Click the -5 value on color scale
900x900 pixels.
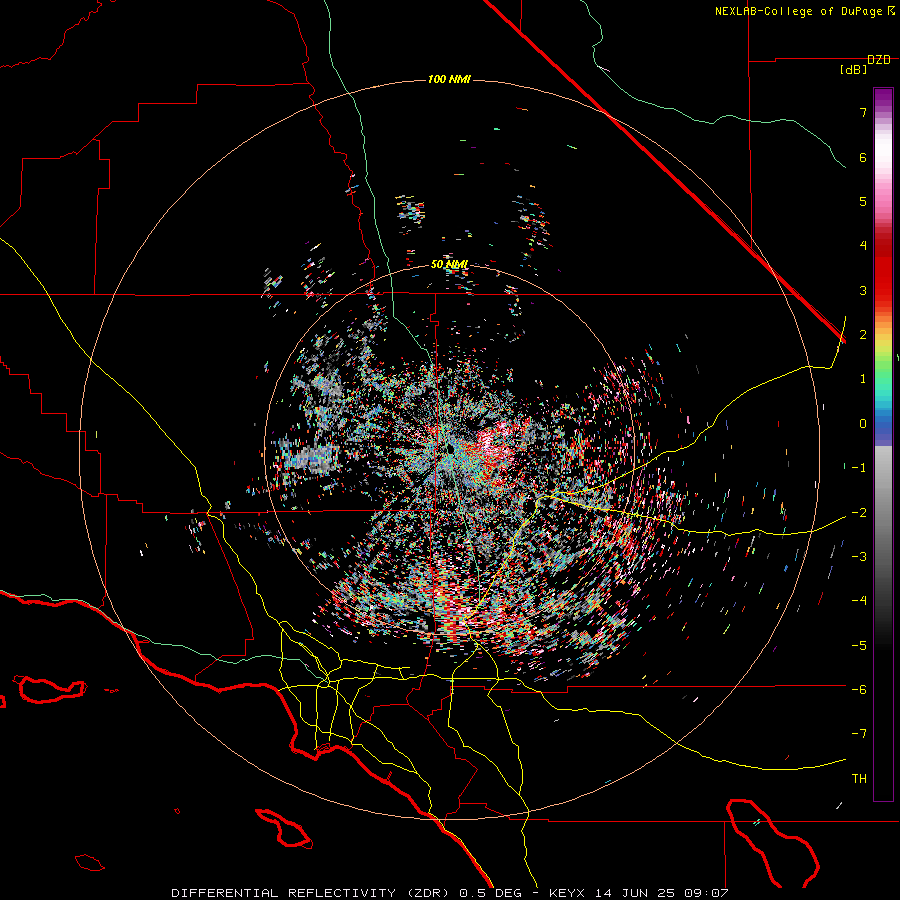(859, 646)
